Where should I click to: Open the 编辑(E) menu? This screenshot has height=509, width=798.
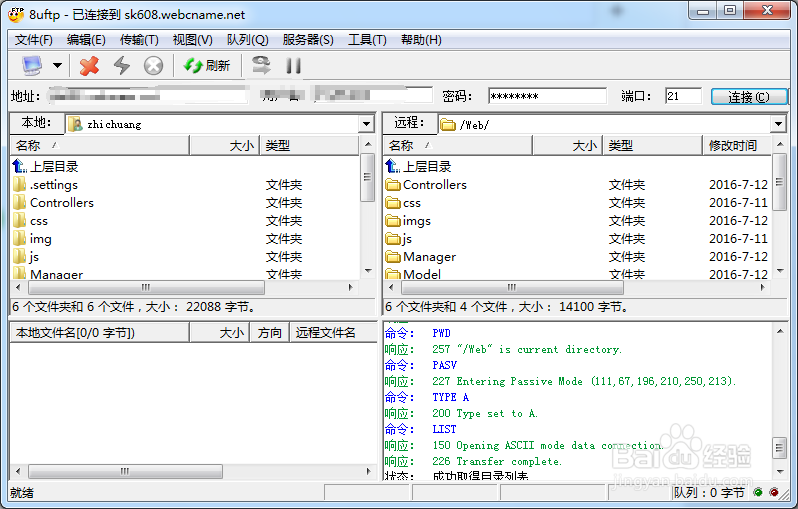point(86,40)
